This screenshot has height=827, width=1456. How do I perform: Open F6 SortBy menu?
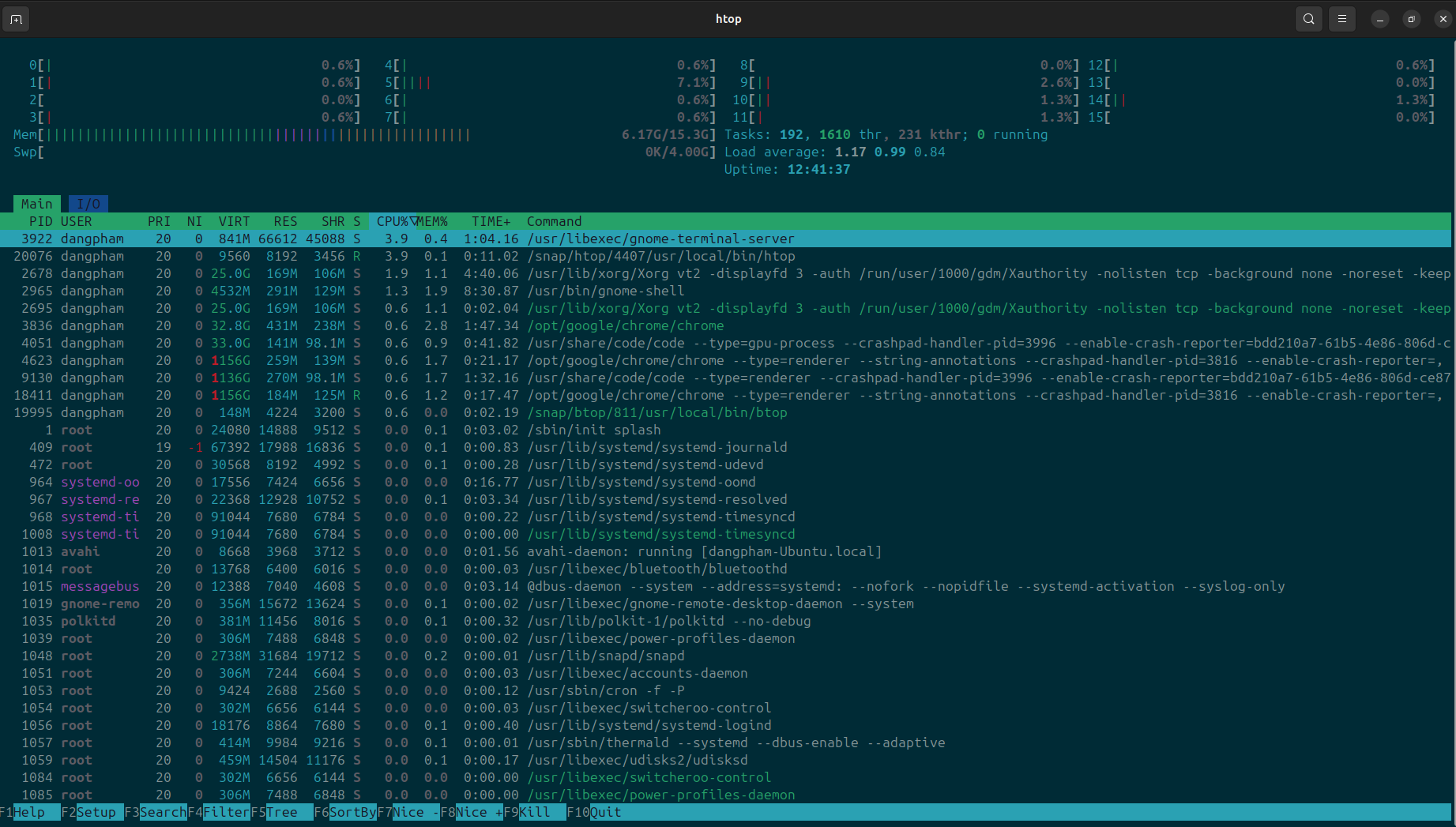click(x=345, y=812)
